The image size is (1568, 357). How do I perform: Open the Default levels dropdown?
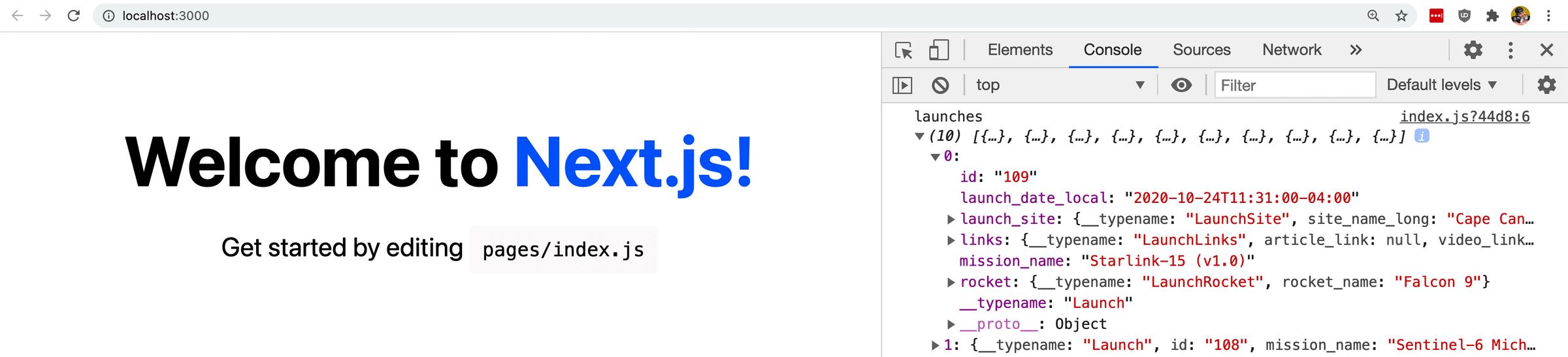point(1441,85)
